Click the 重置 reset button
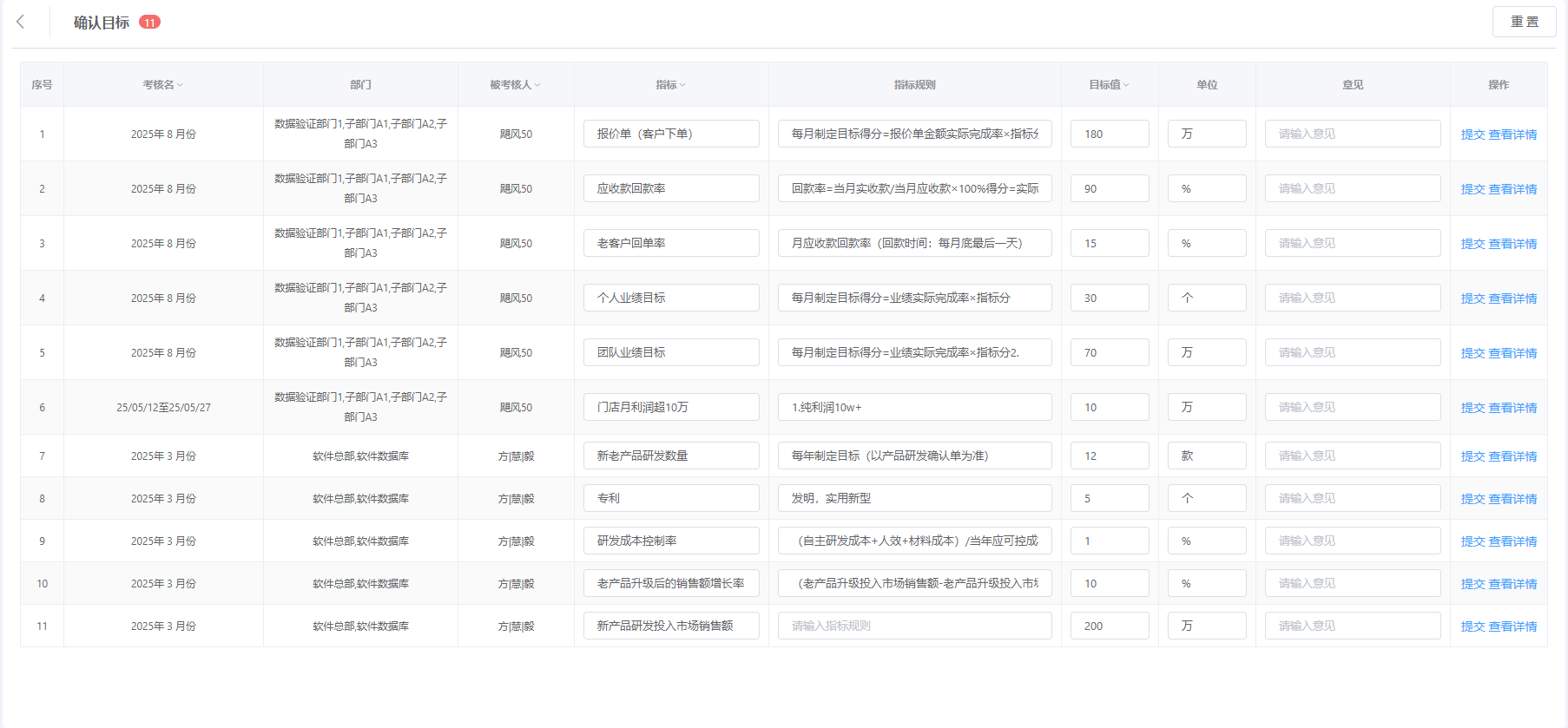Viewport: 1568px width, 728px height. point(1524,22)
